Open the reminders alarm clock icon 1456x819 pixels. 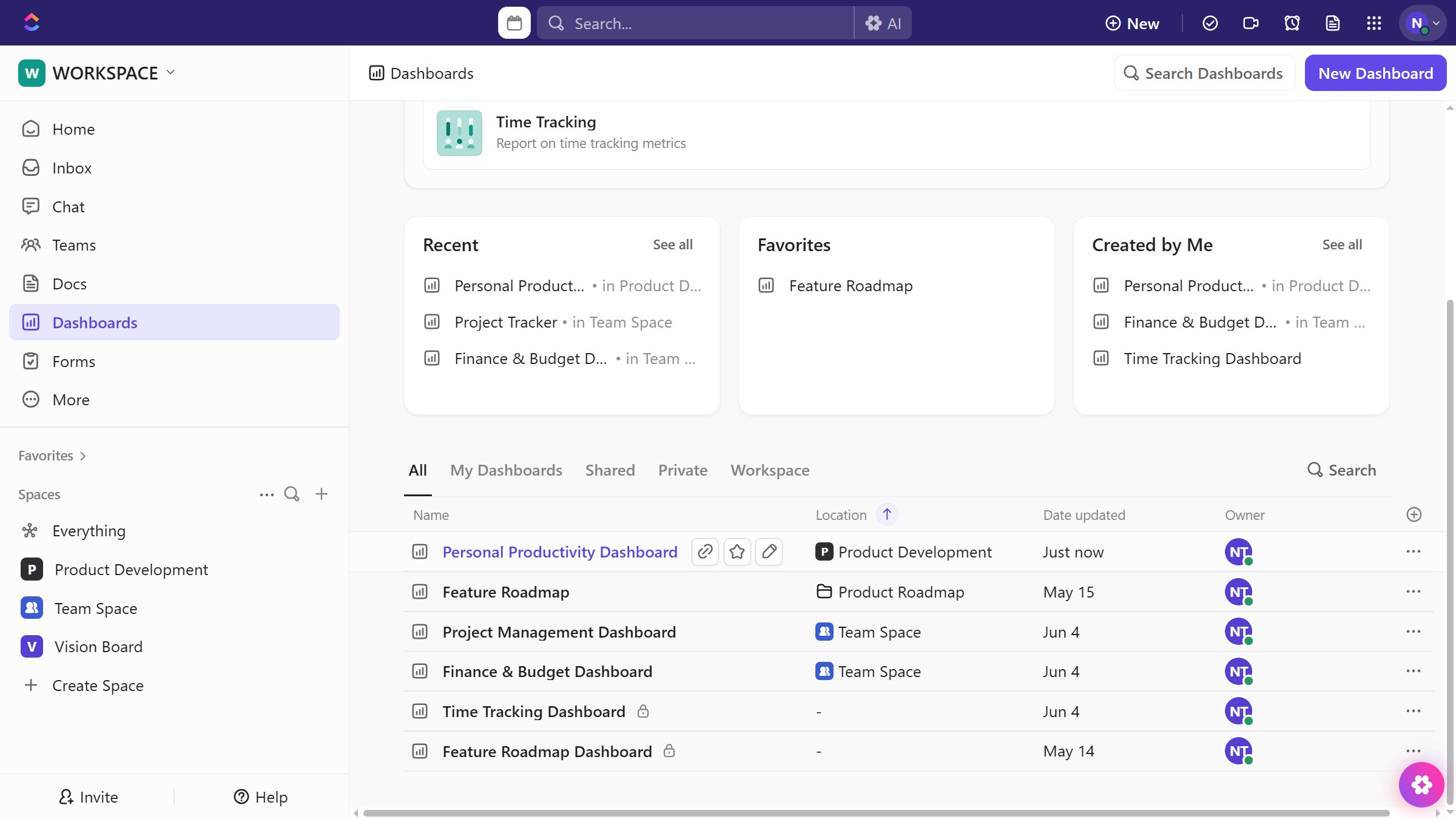[x=1292, y=23]
